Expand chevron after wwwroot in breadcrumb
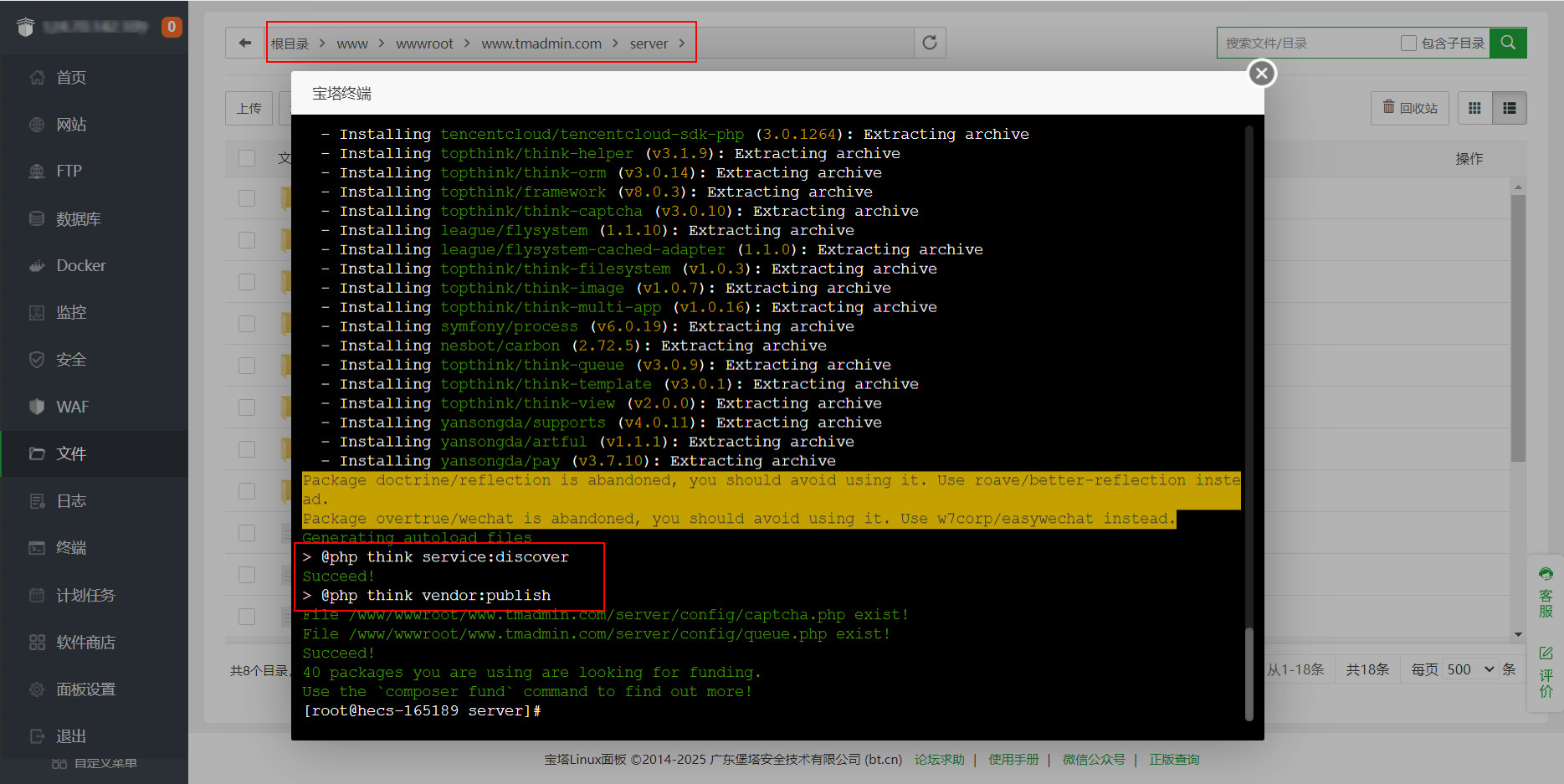Image resolution: width=1564 pixels, height=784 pixels. pyautogui.click(x=467, y=43)
